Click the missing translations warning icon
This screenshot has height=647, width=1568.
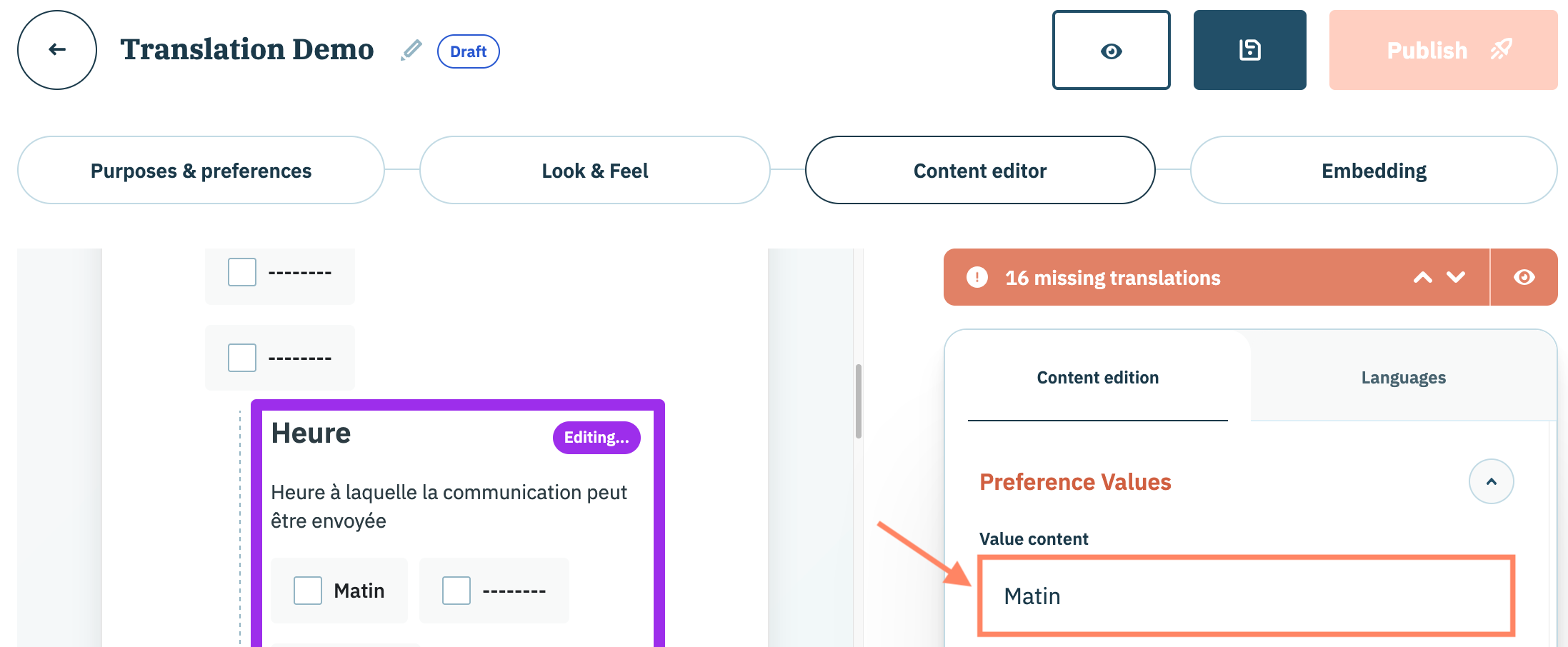977,277
